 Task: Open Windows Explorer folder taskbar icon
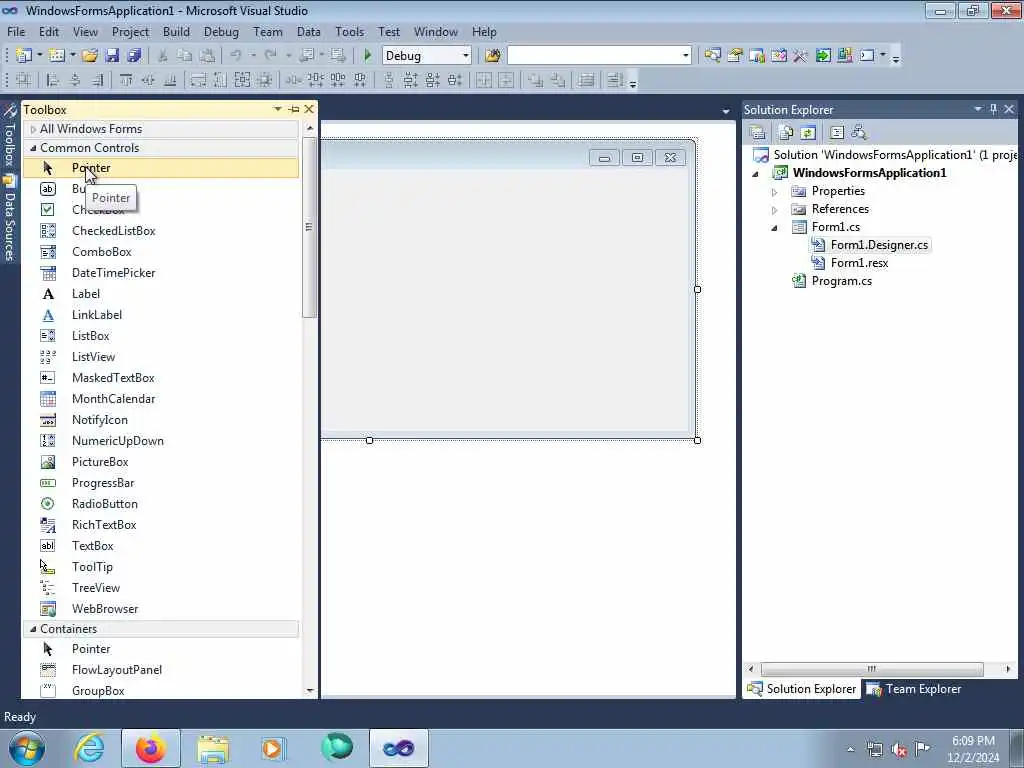[213, 748]
